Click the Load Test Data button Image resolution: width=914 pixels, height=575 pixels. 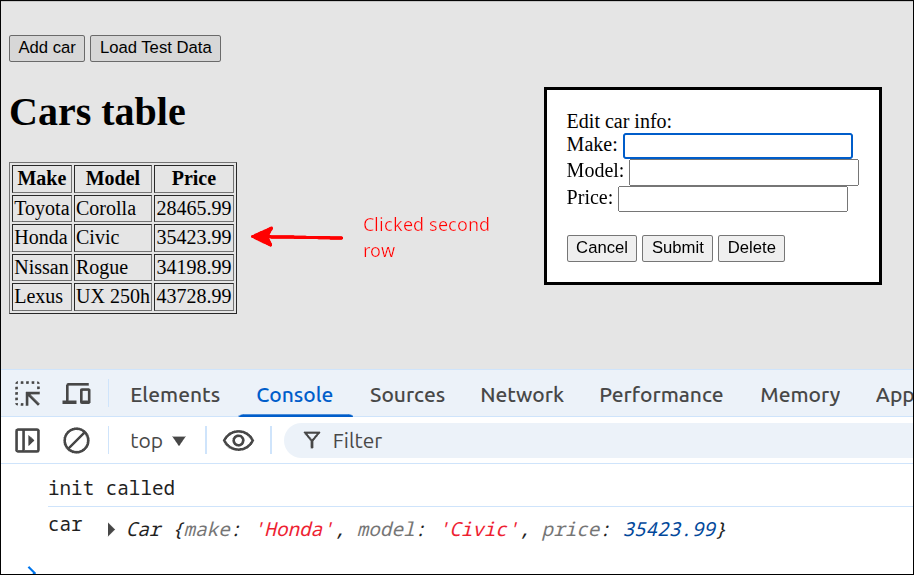(155, 48)
